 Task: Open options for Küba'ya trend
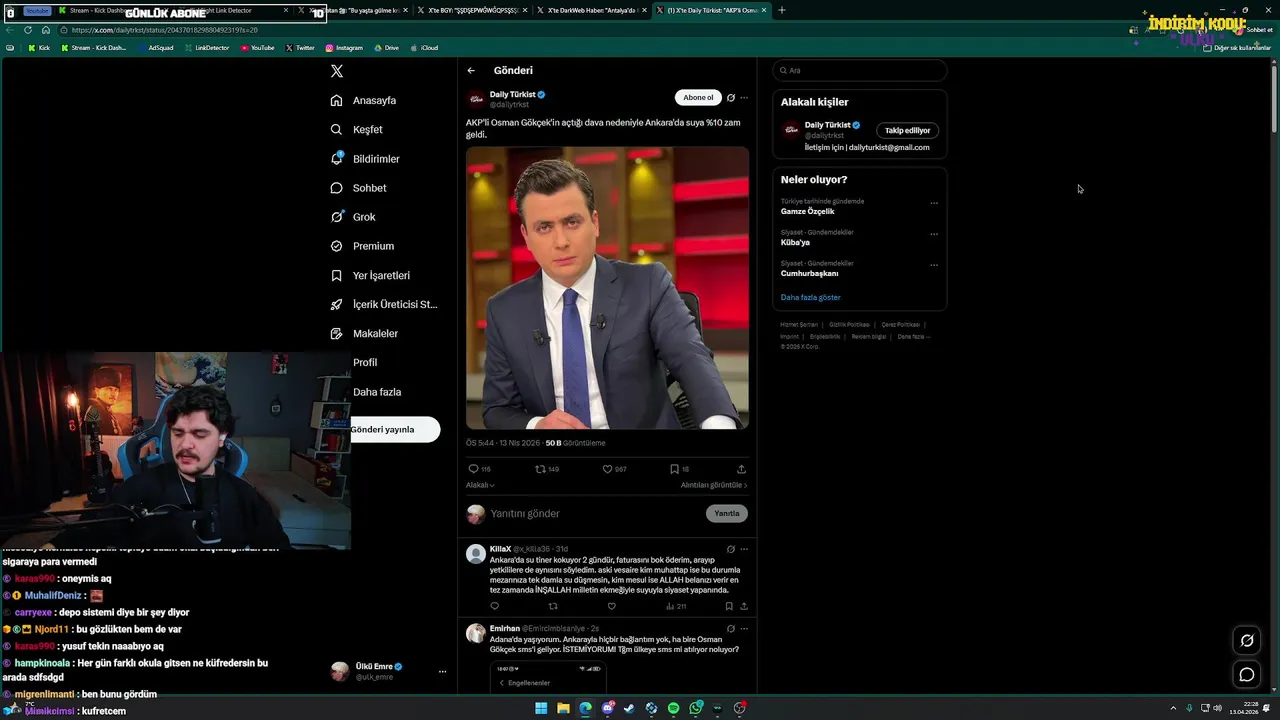pyautogui.click(x=934, y=234)
